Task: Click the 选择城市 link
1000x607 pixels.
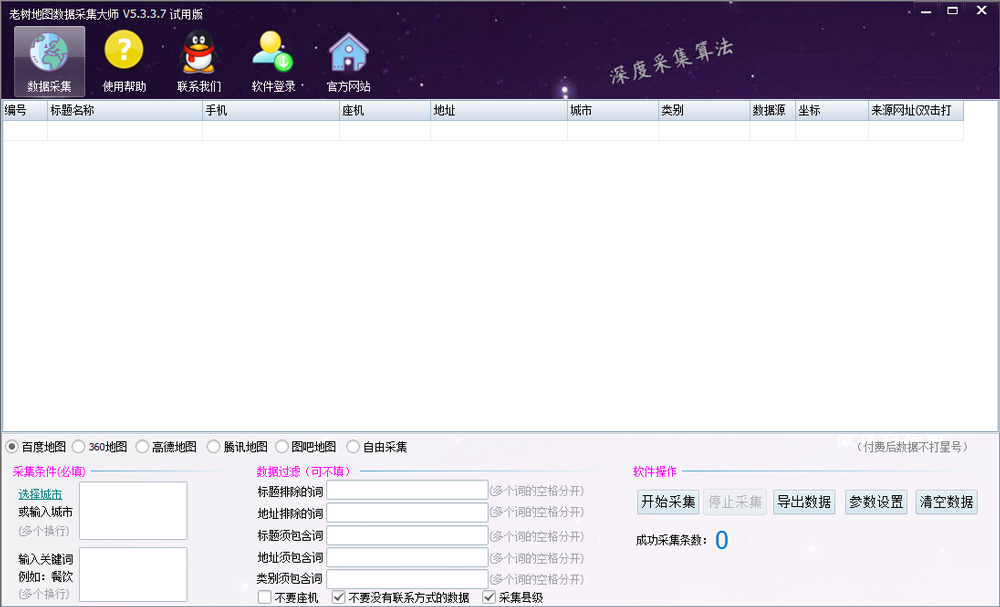Action: (40, 494)
